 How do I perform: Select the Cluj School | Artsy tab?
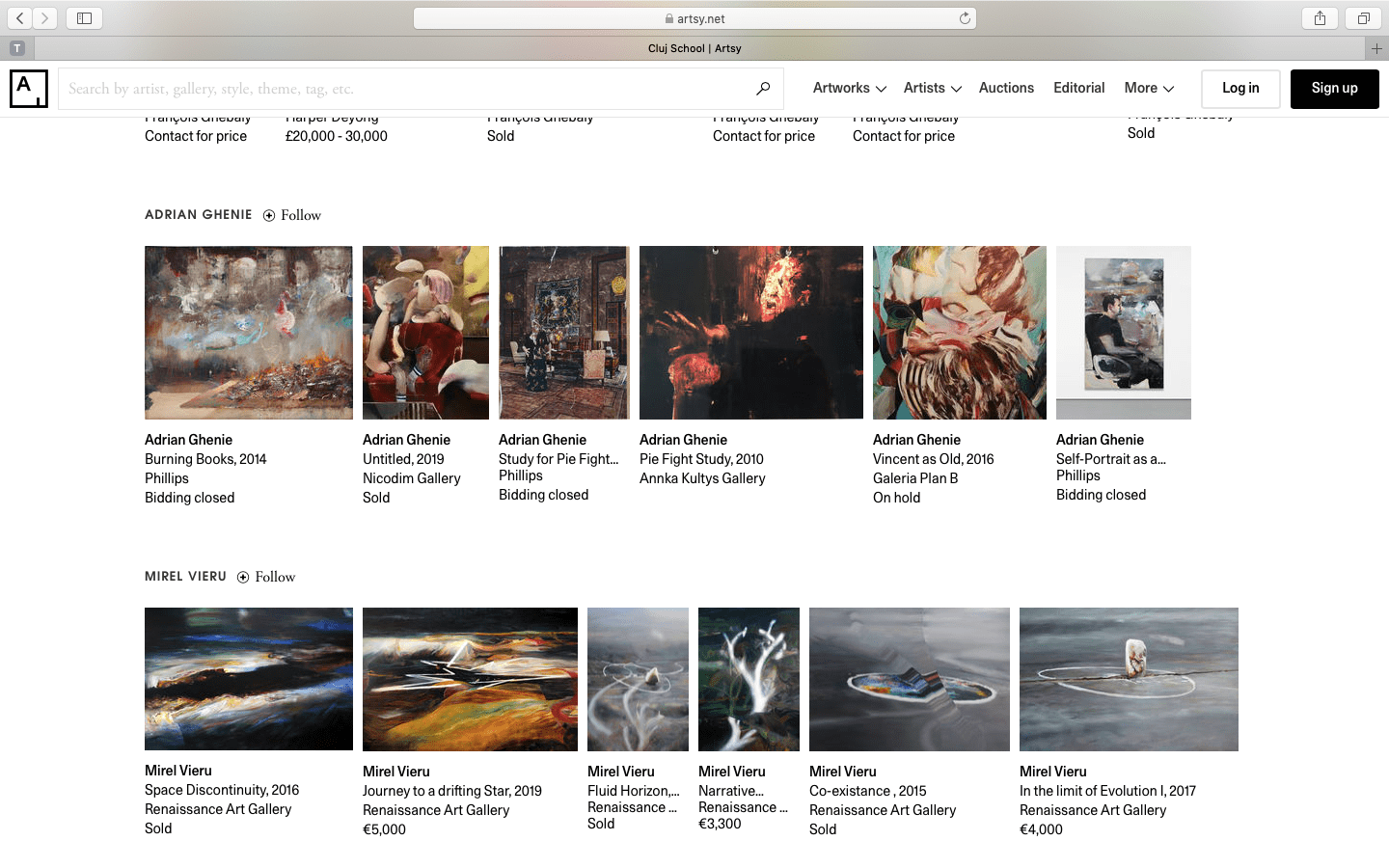694,48
